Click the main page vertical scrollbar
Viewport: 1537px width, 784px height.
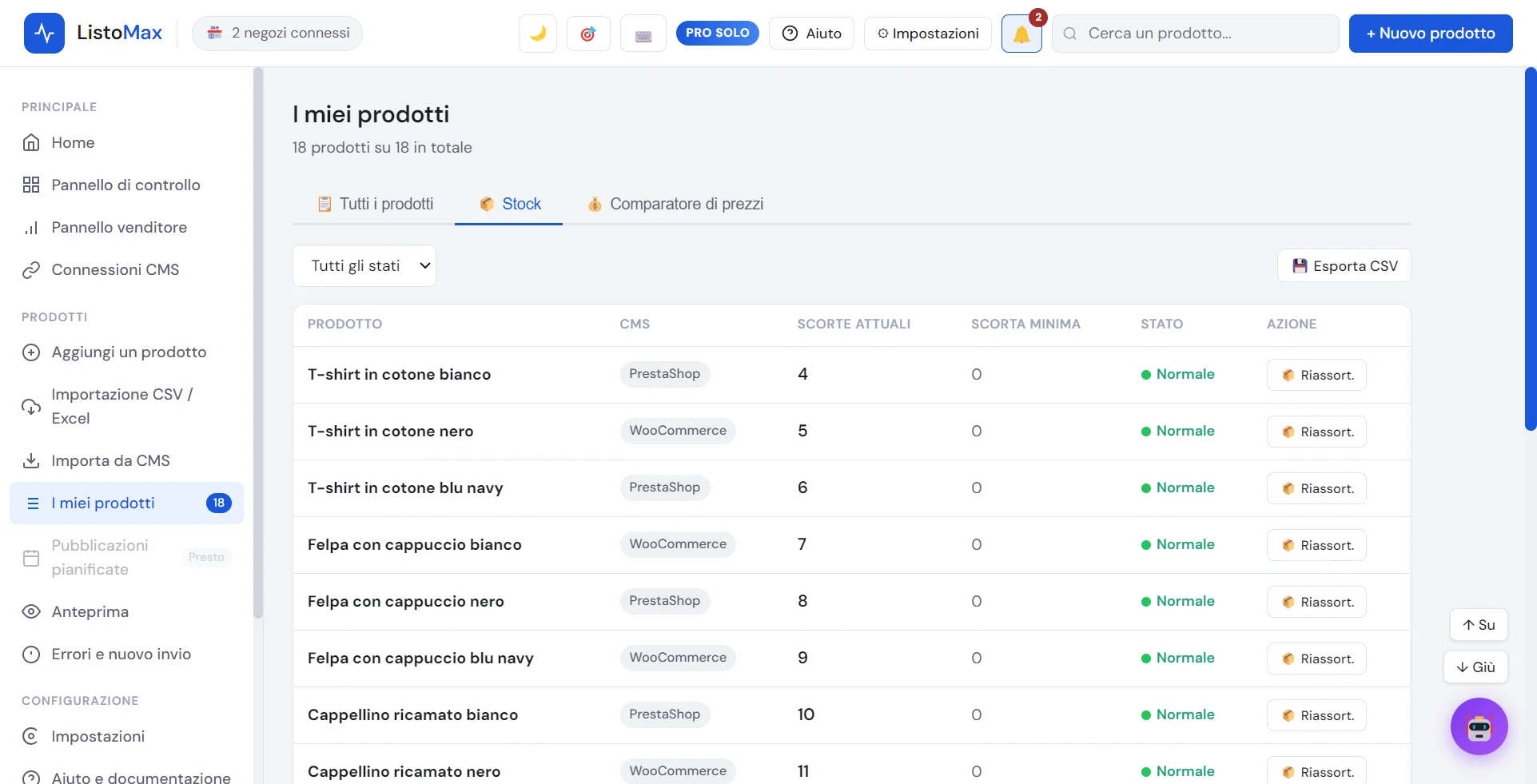point(1531,249)
